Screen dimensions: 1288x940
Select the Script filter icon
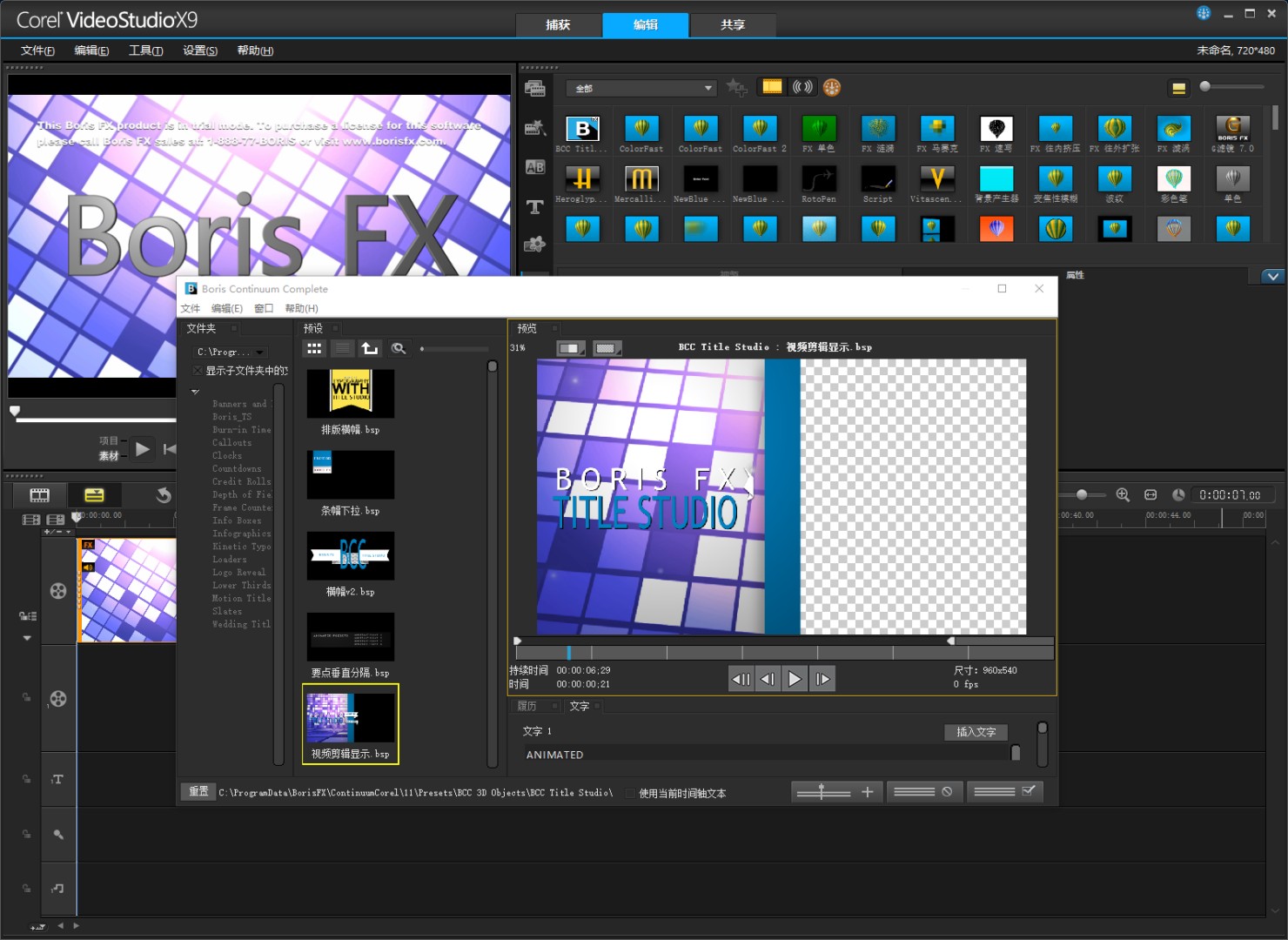878,179
